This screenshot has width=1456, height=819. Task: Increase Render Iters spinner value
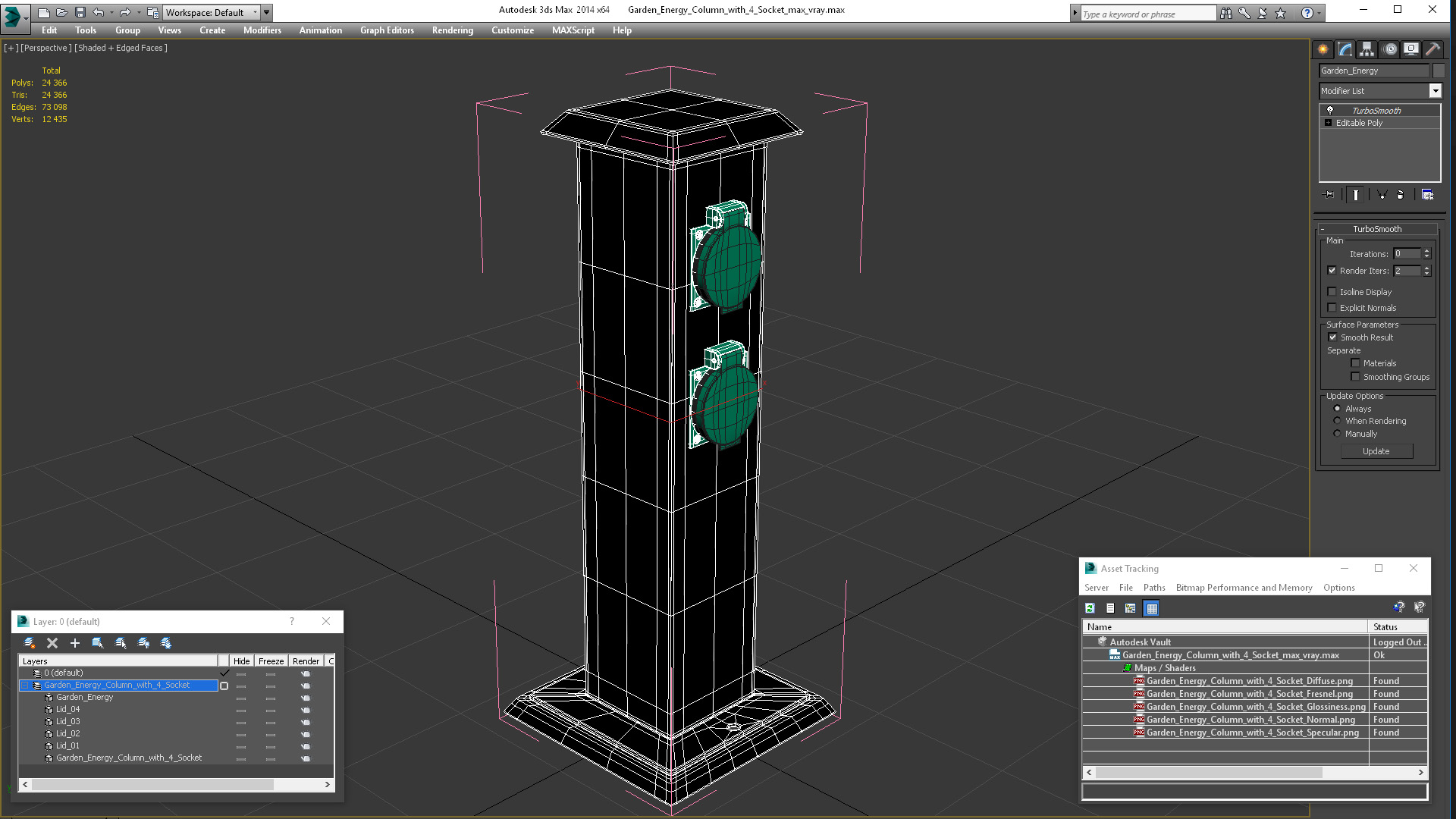point(1426,268)
